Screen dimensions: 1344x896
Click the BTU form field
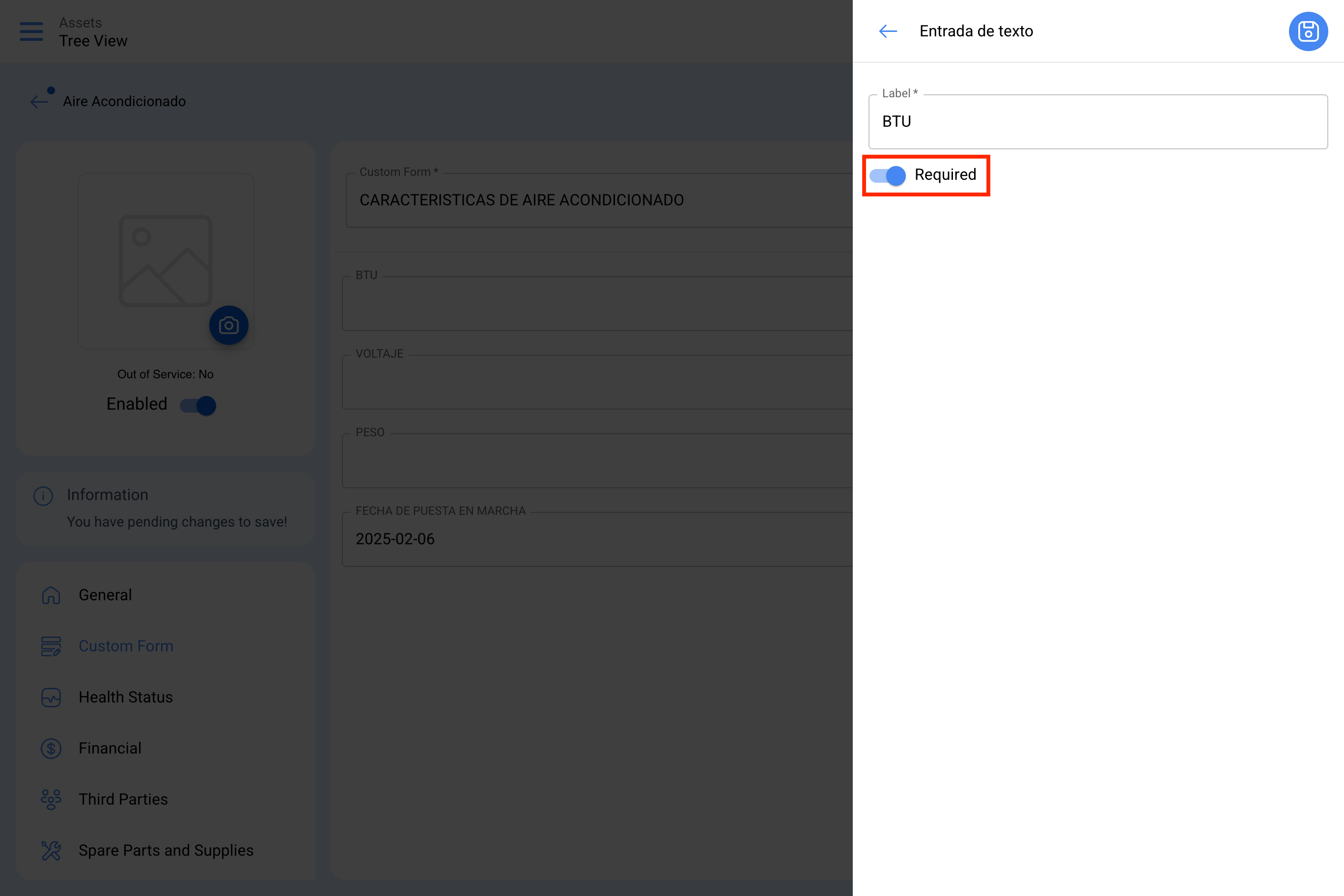tap(597, 304)
